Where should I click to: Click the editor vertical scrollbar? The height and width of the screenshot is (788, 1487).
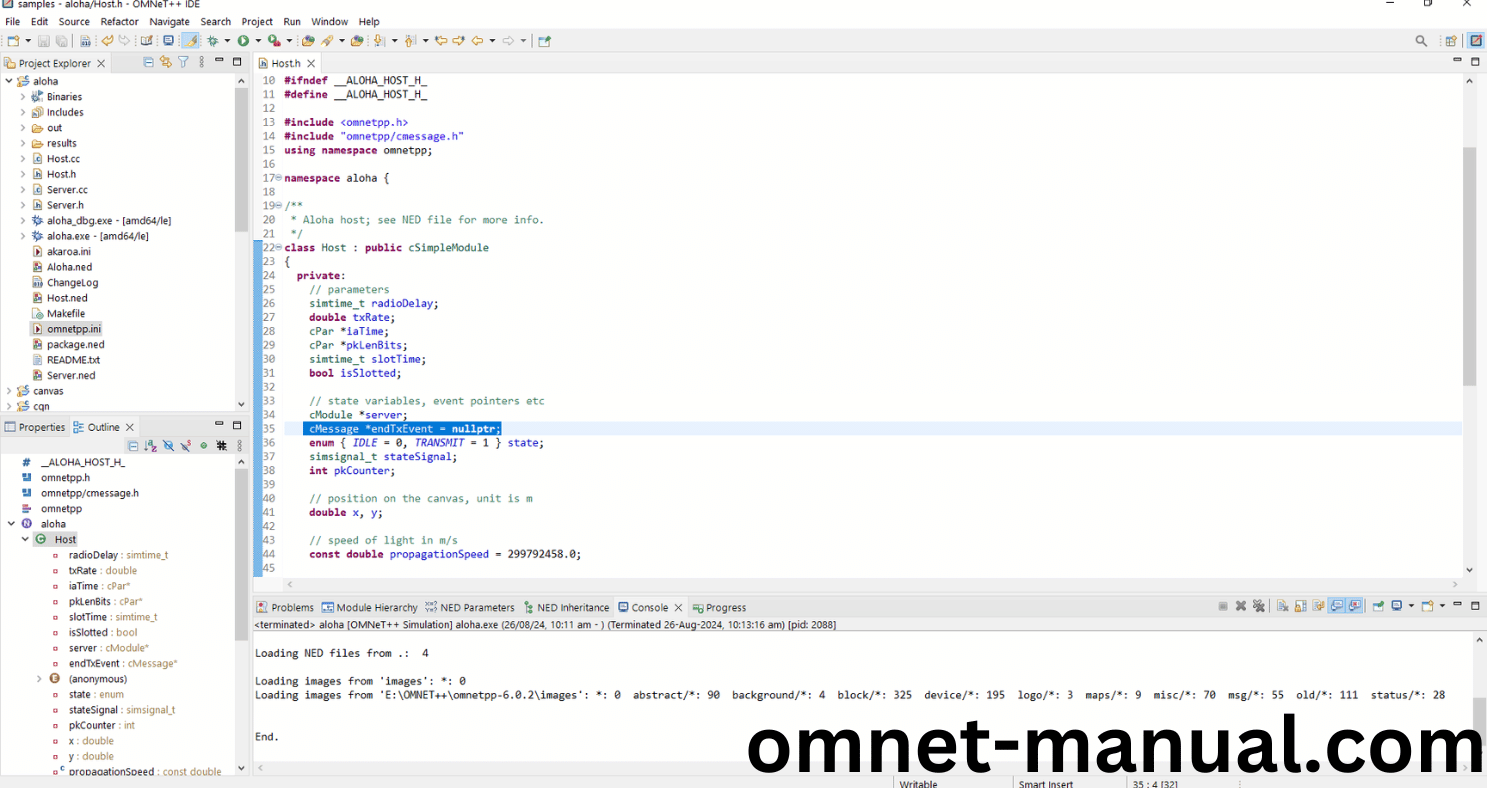(x=1469, y=266)
